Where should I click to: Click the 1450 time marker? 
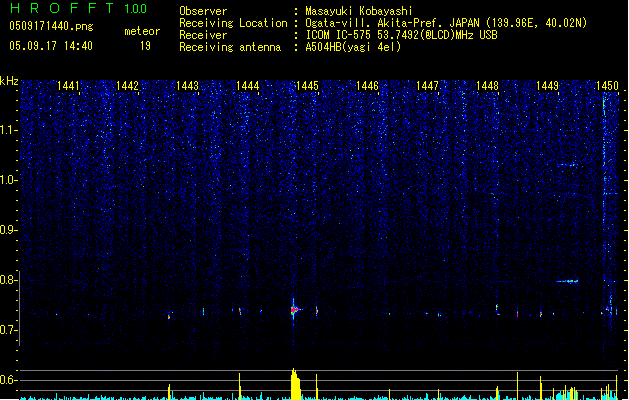point(607,86)
